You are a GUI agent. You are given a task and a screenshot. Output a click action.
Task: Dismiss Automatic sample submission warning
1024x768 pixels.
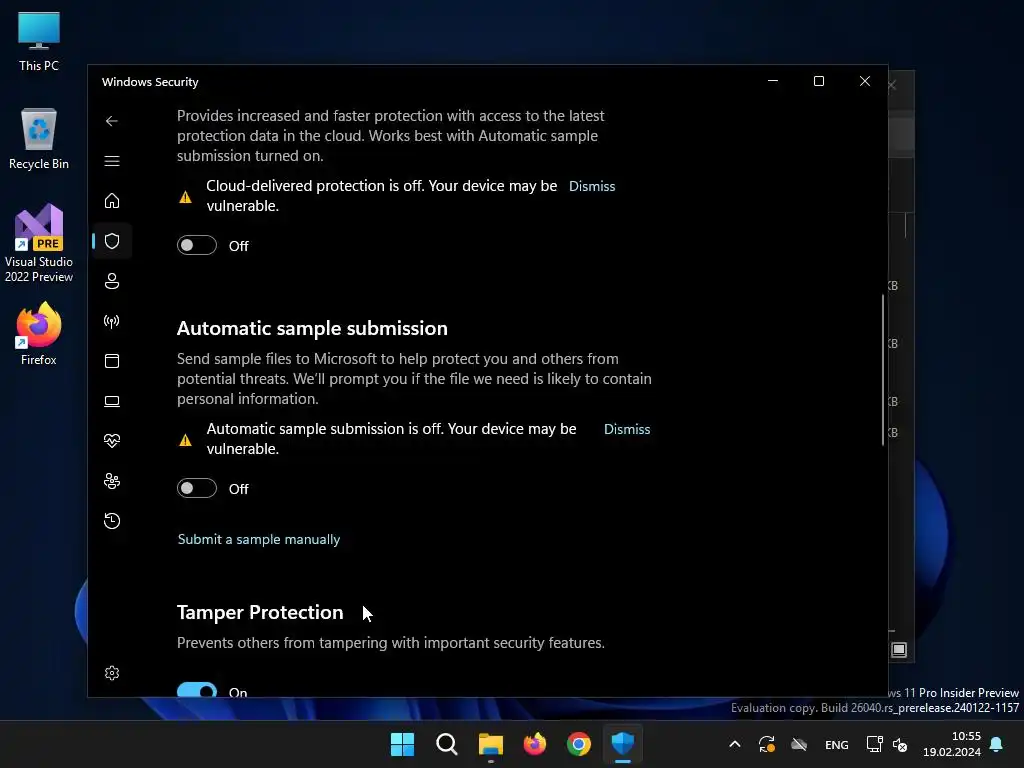(627, 429)
